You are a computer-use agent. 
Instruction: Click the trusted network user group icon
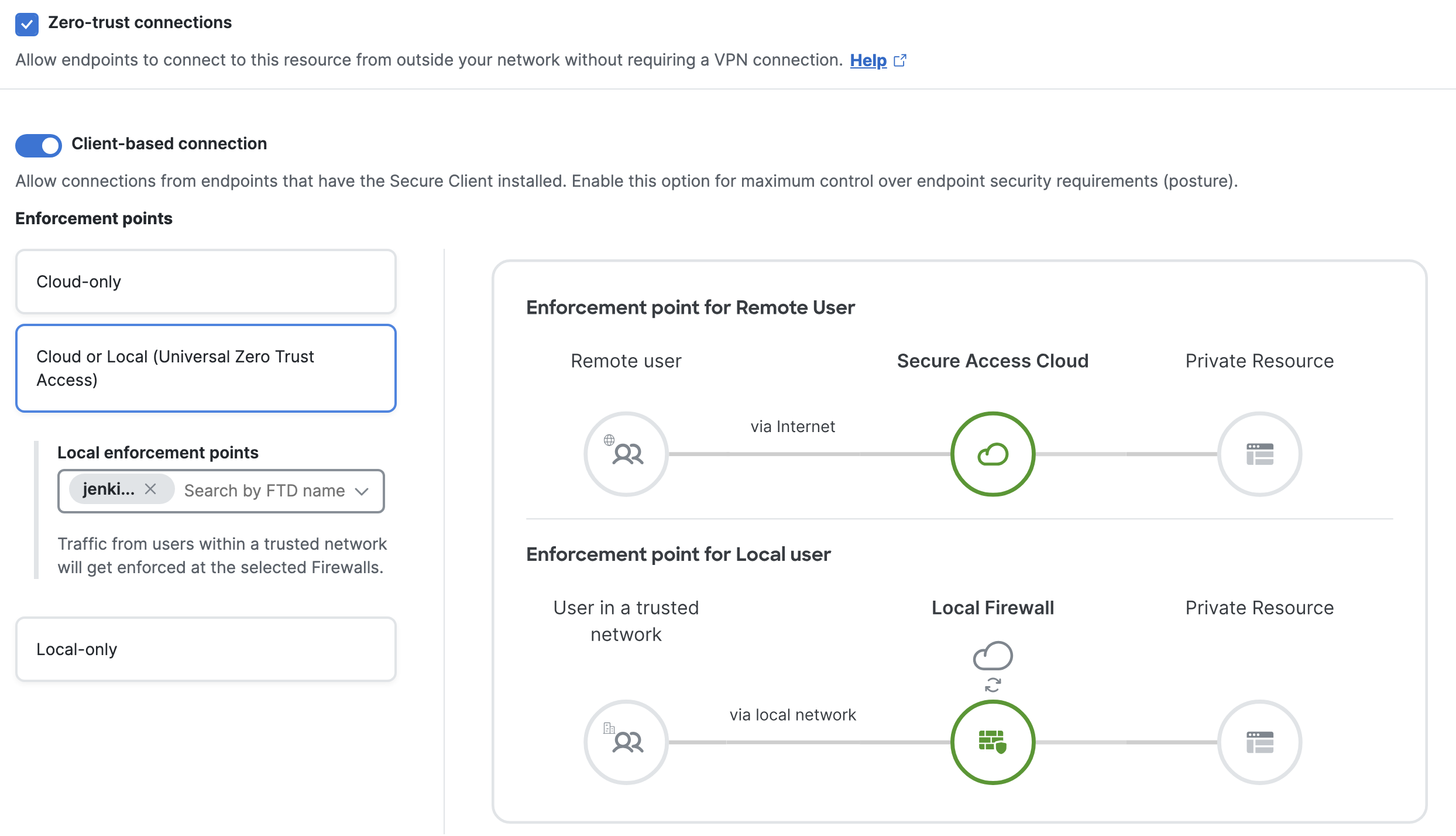[626, 742]
